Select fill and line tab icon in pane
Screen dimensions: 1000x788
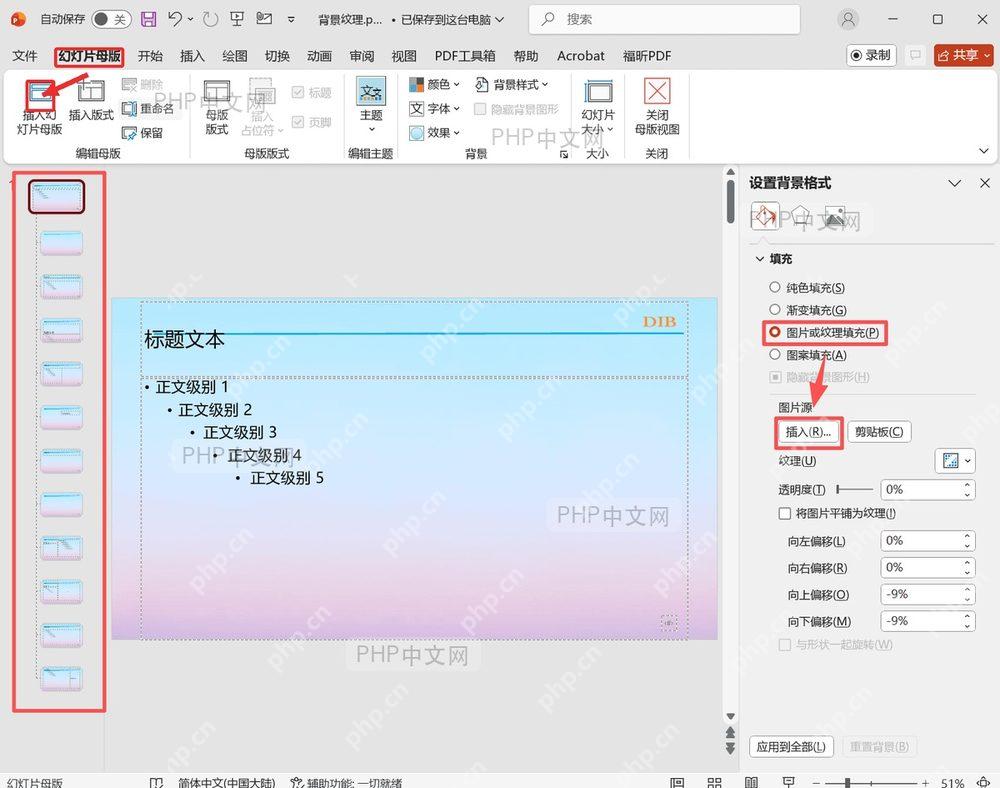765,217
